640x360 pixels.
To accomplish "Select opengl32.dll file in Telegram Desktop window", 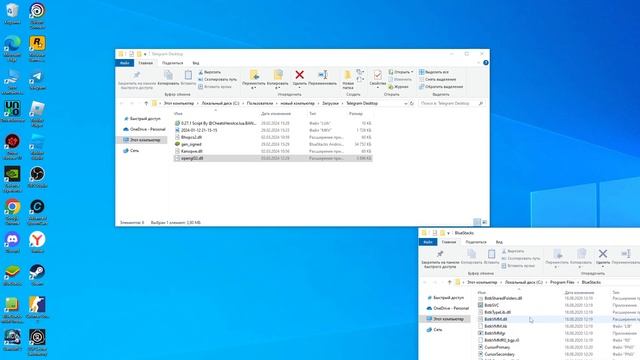I will 273,158.
